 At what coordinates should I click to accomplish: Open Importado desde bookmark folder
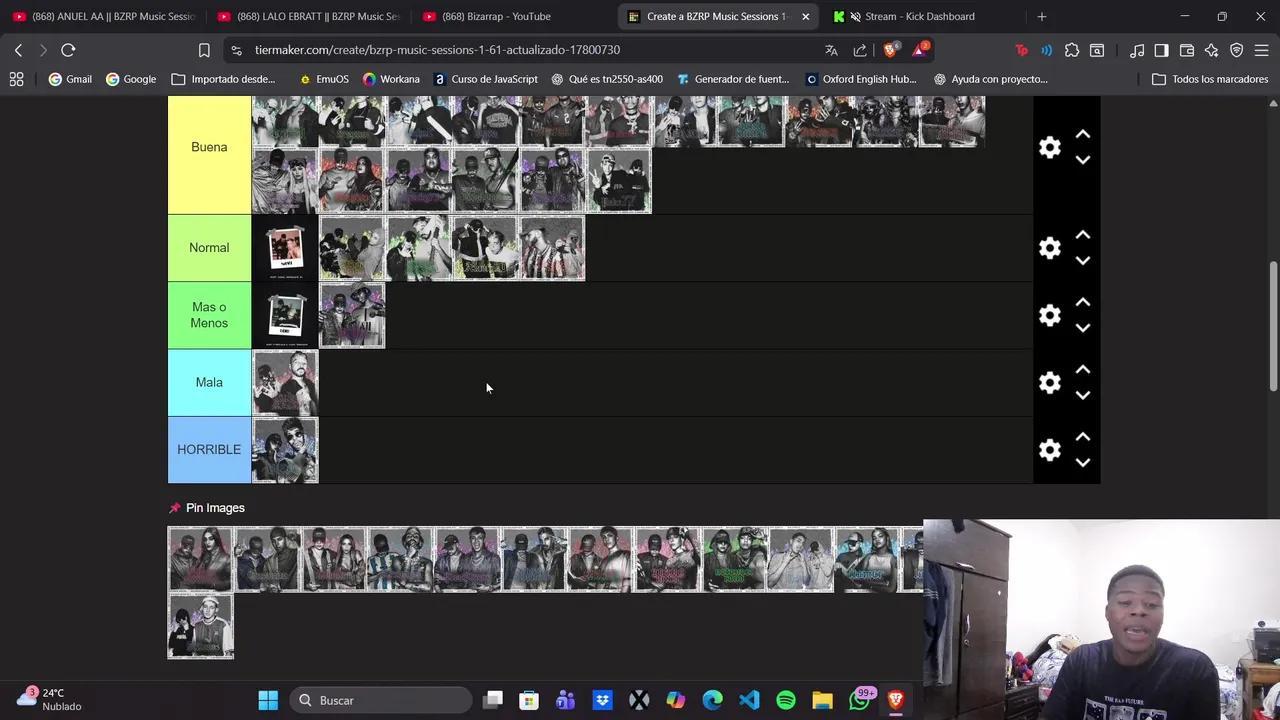pos(223,79)
